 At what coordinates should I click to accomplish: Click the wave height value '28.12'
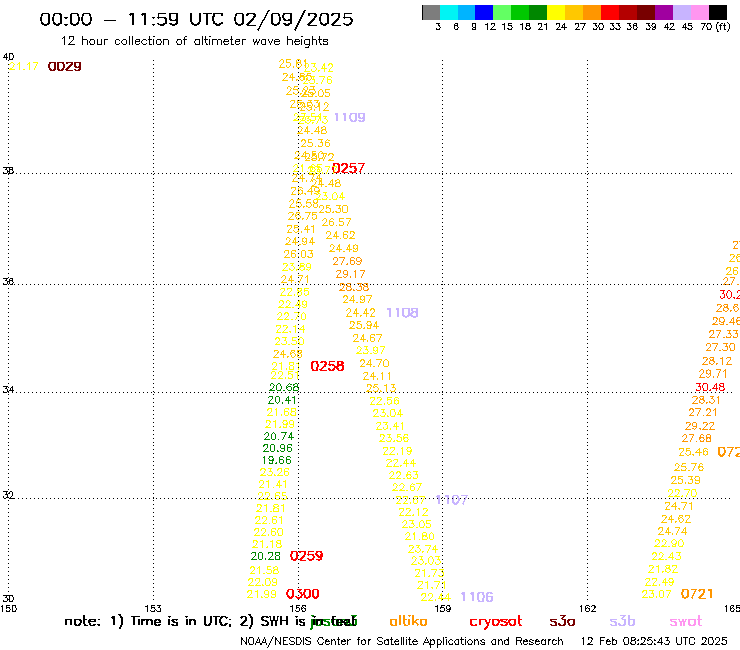(x=717, y=361)
